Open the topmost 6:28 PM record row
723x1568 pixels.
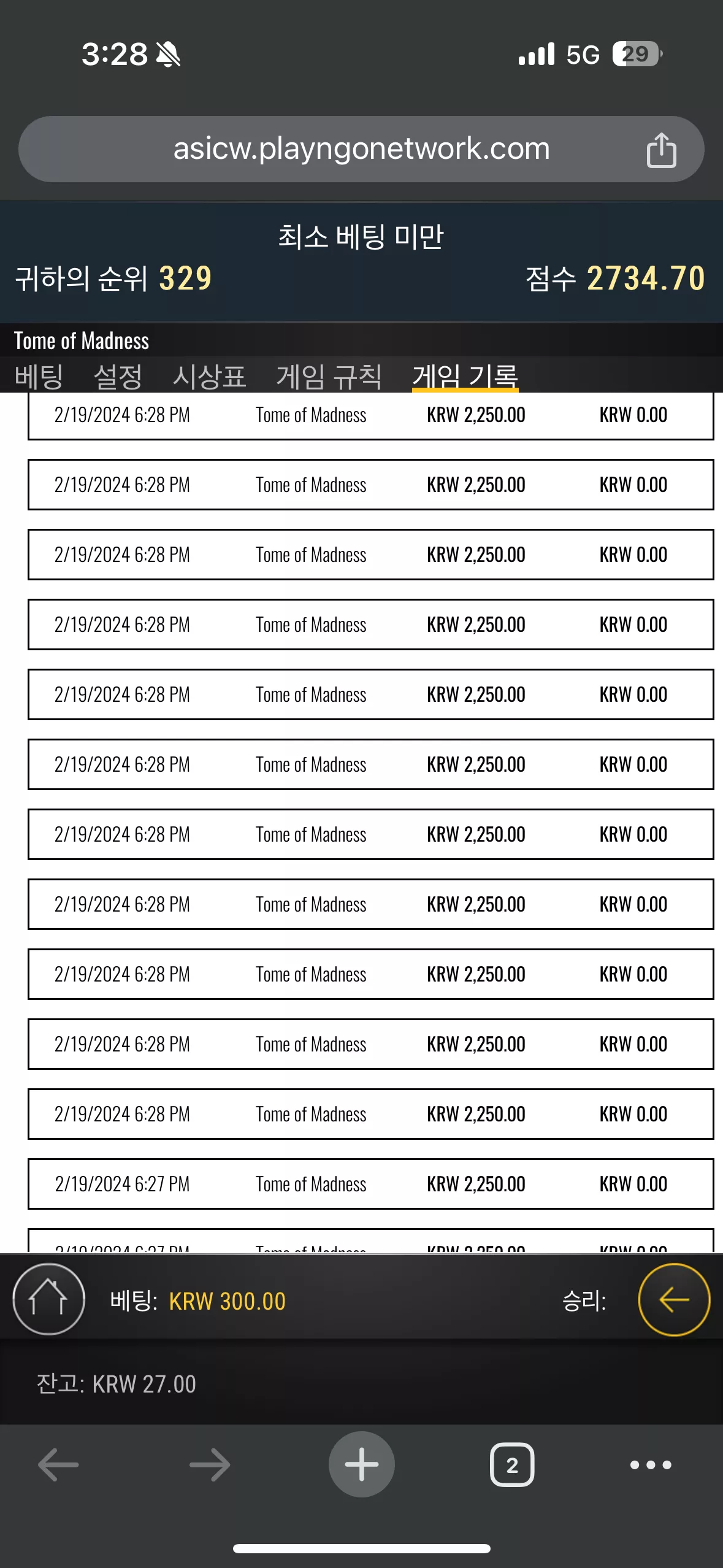(x=370, y=415)
